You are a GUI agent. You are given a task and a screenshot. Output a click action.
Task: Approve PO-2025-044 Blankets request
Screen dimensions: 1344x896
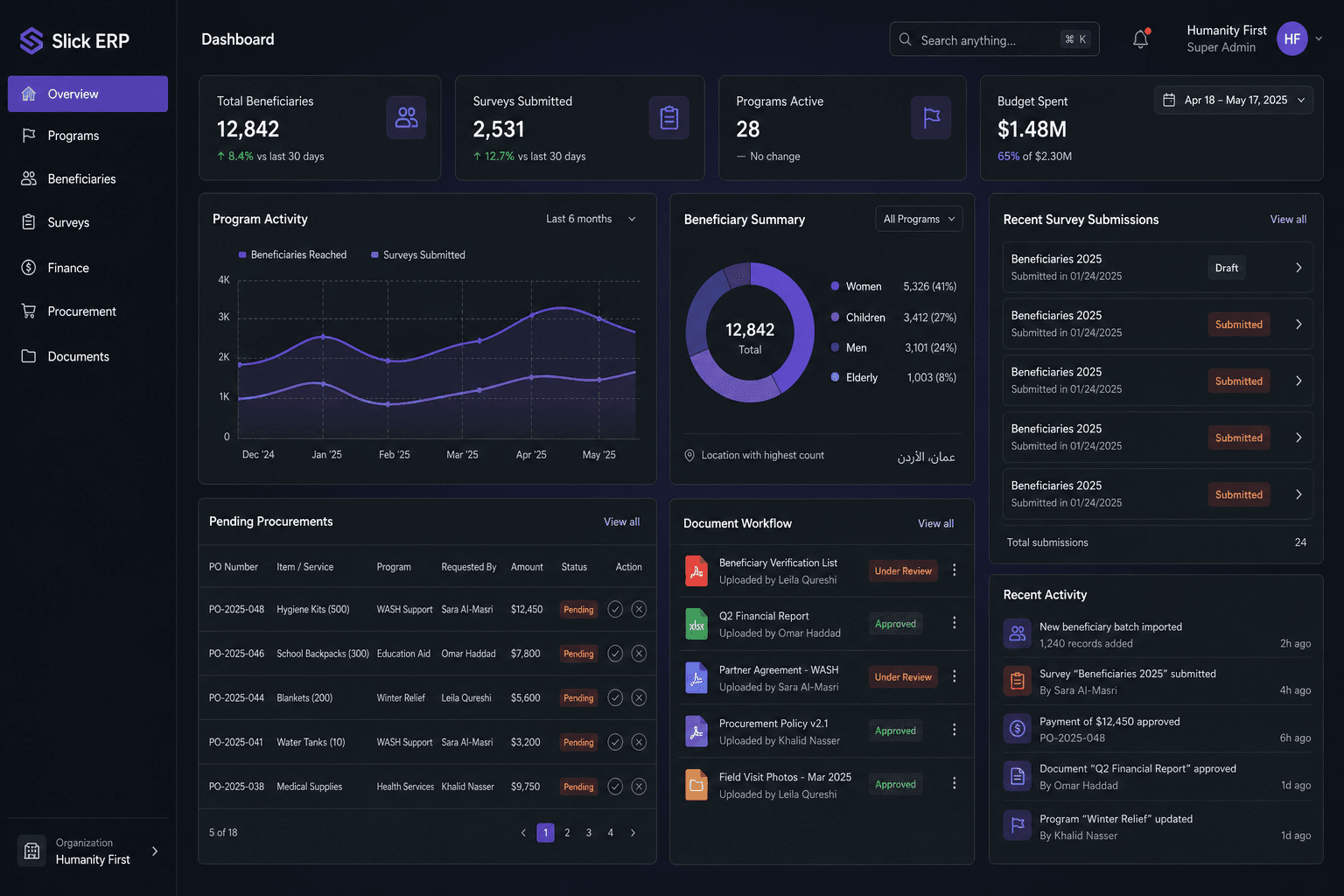point(615,697)
